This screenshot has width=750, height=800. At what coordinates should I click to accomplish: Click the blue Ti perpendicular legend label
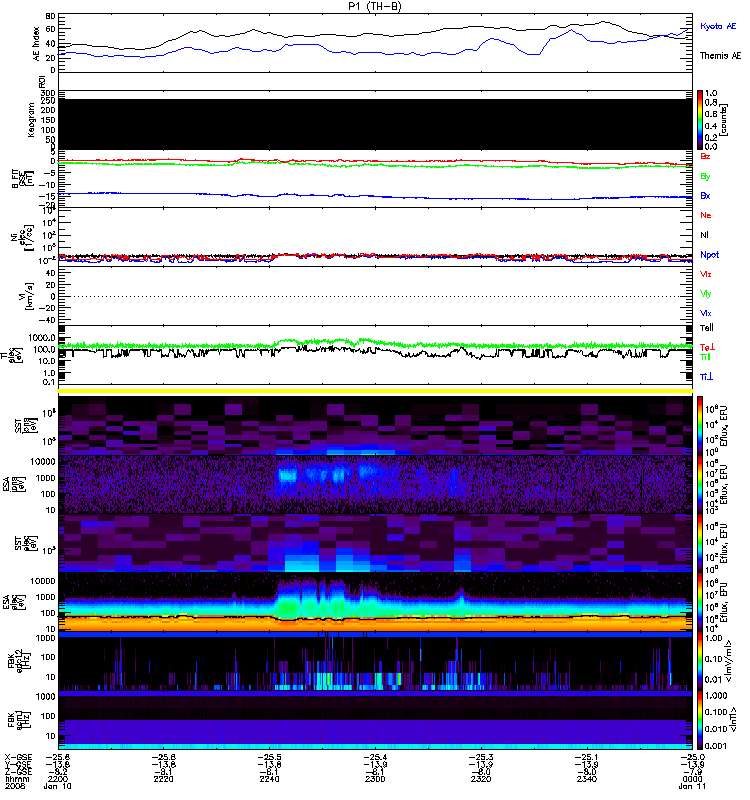[706, 377]
